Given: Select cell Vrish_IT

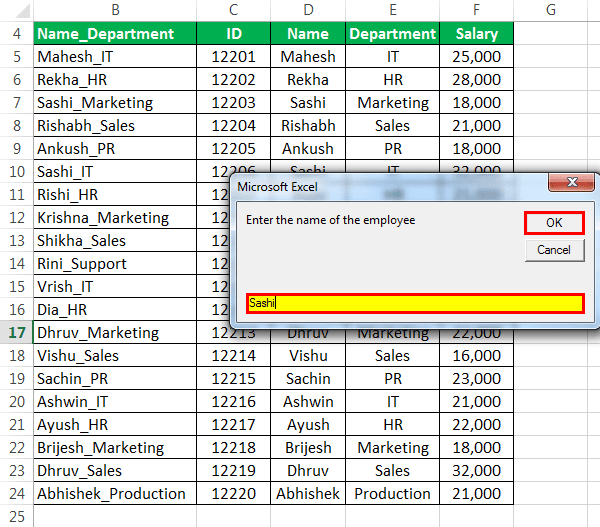Looking at the screenshot, I should (115, 286).
